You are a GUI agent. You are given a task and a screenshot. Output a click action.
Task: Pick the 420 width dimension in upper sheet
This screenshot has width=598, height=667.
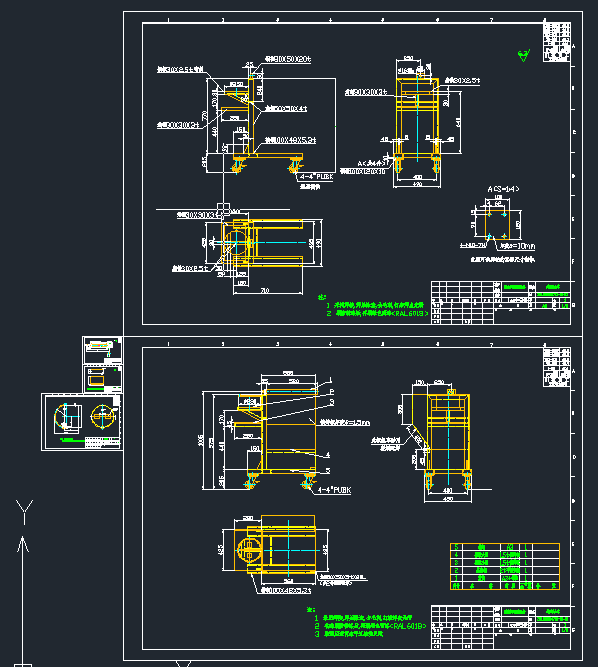[x=418, y=185]
